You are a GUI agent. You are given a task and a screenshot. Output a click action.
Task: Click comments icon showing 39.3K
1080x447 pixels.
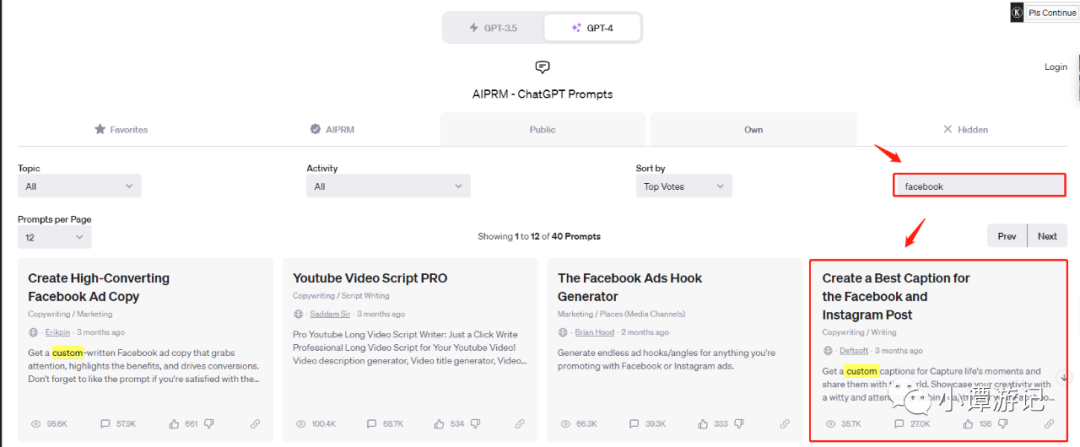[x=635, y=424]
